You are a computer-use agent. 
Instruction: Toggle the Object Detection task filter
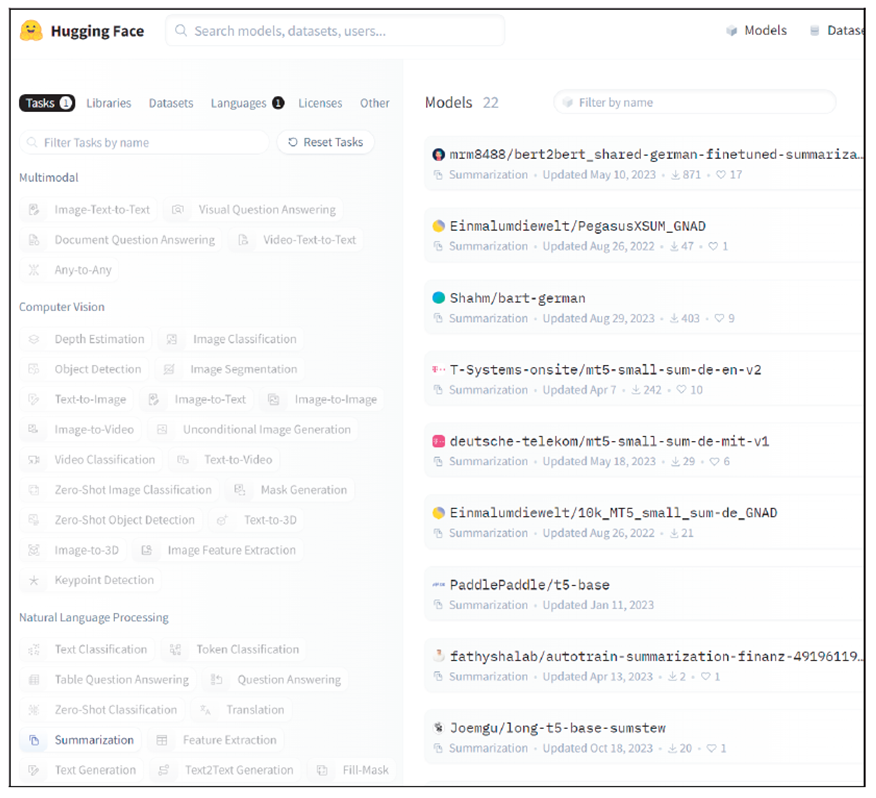point(84,369)
